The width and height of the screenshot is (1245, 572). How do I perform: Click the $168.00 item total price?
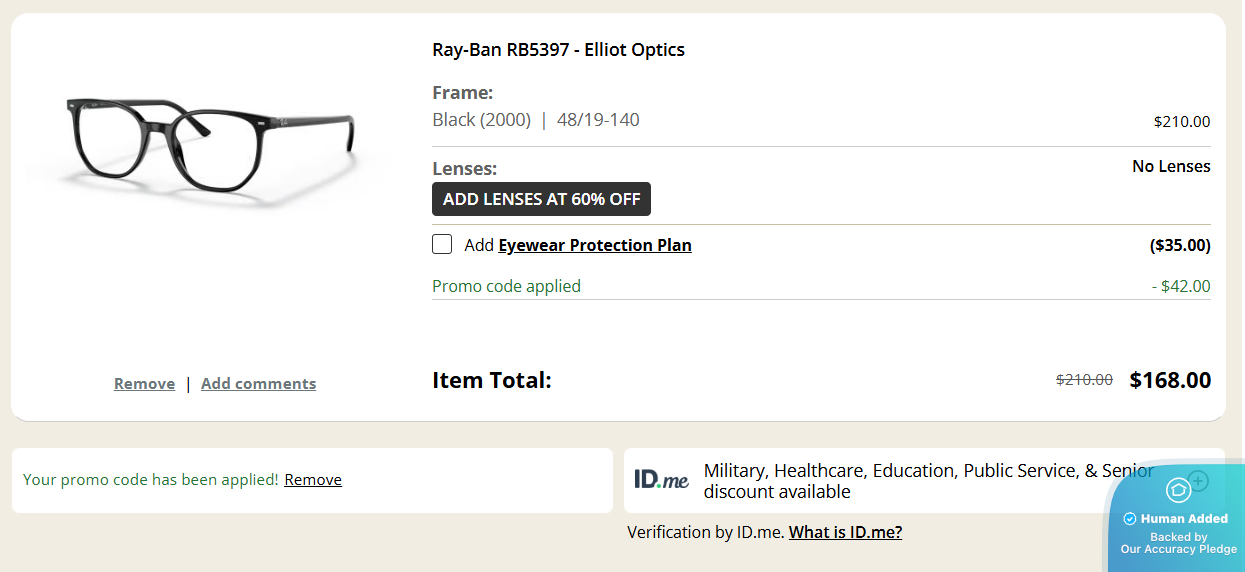(x=1170, y=381)
